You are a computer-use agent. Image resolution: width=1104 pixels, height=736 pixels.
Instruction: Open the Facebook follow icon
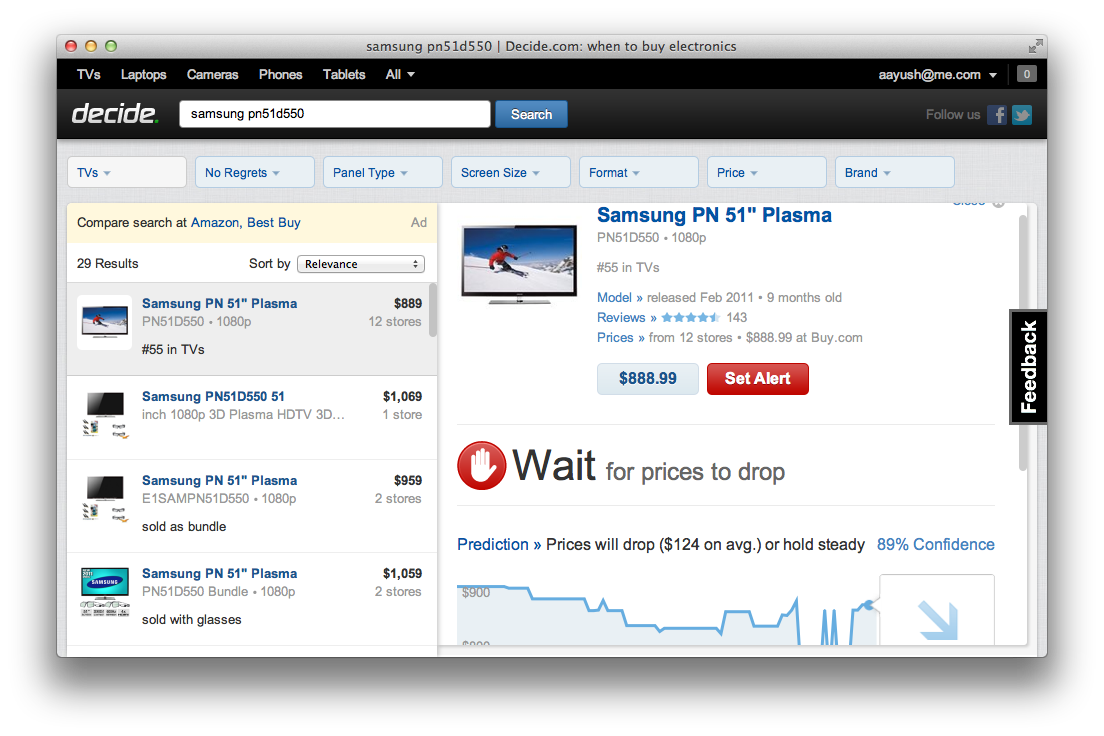pyautogui.click(x=996, y=115)
